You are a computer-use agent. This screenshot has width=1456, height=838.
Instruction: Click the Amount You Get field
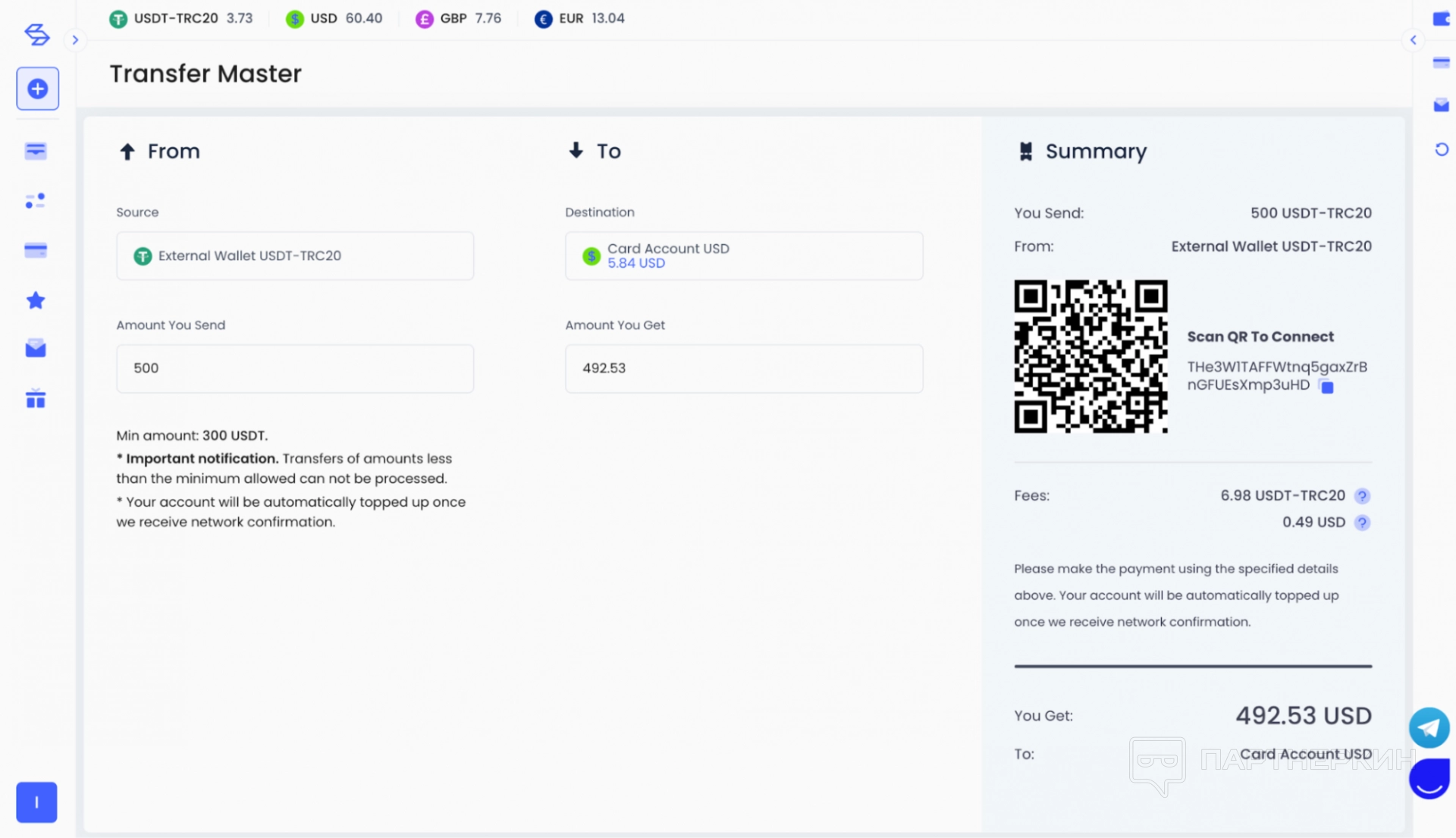coord(743,369)
